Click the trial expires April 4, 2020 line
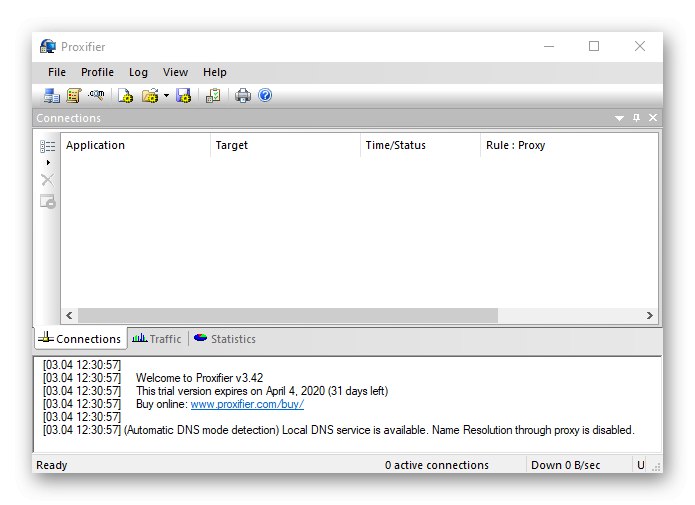Screen dimensions: 695x505 click(x=262, y=391)
